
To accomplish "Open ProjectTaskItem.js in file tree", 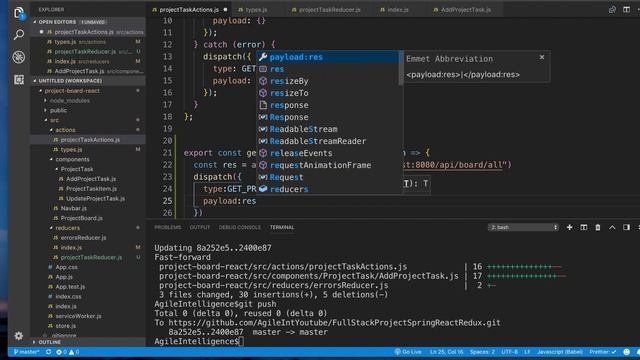I will (91, 189).
